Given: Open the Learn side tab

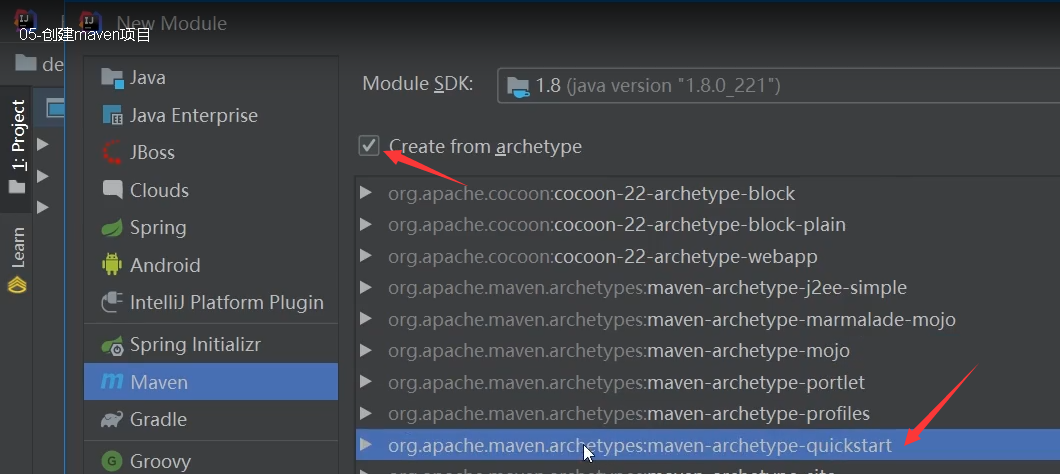Looking at the screenshot, I should coord(18,260).
